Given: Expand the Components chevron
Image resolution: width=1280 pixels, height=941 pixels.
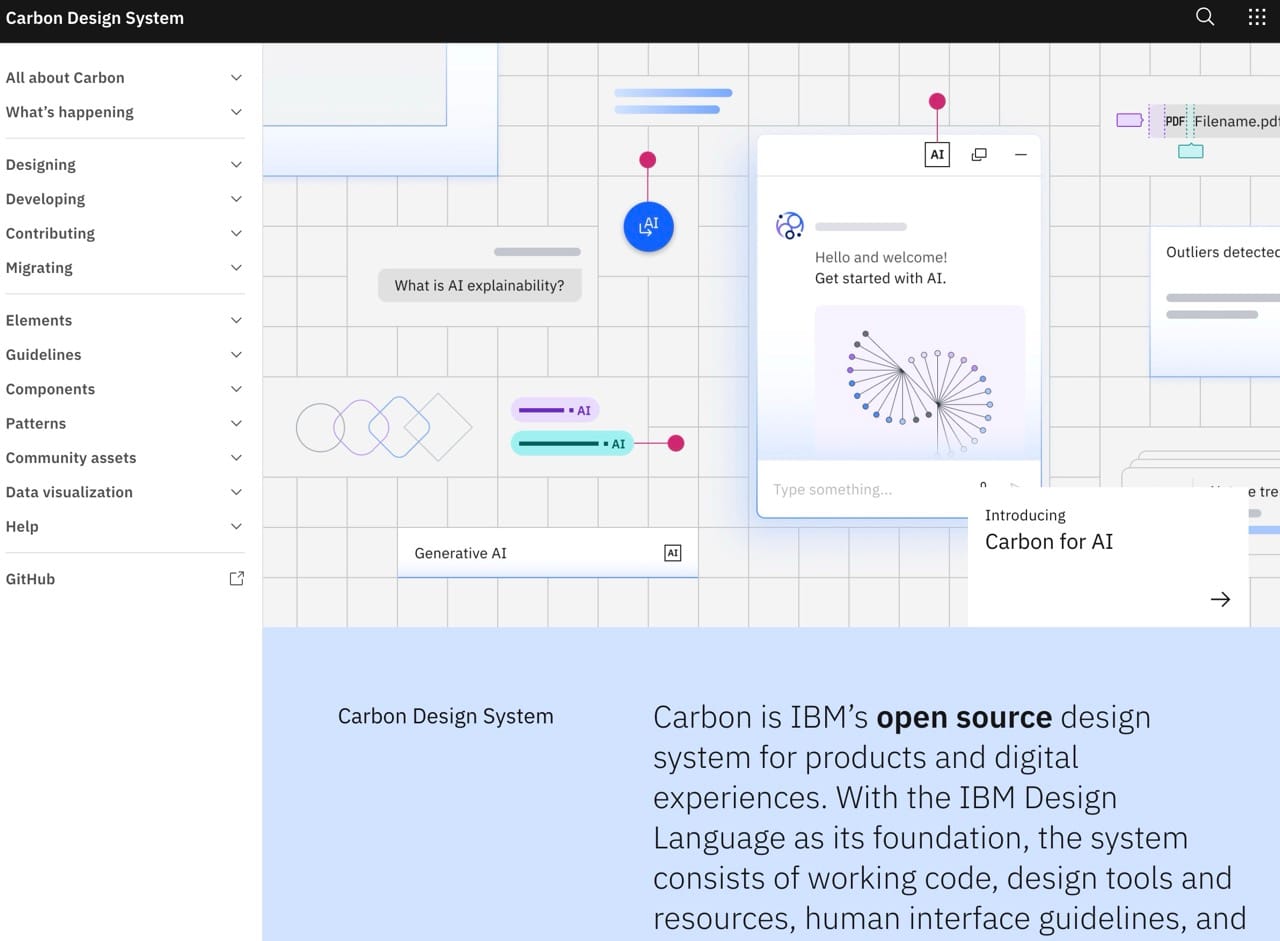Looking at the screenshot, I should 236,389.
